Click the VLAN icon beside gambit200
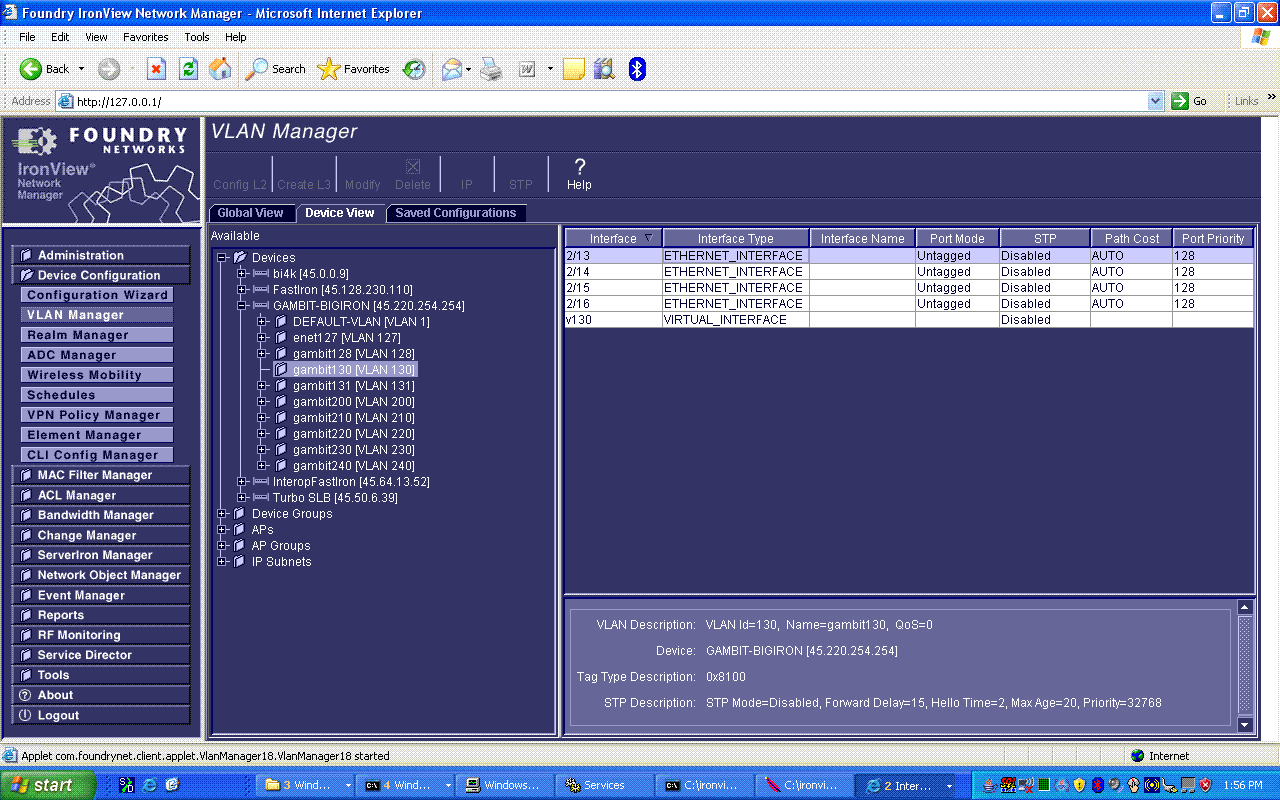Image resolution: width=1280 pixels, height=800 pixels. pyautogui.click(x=281, y=402)
